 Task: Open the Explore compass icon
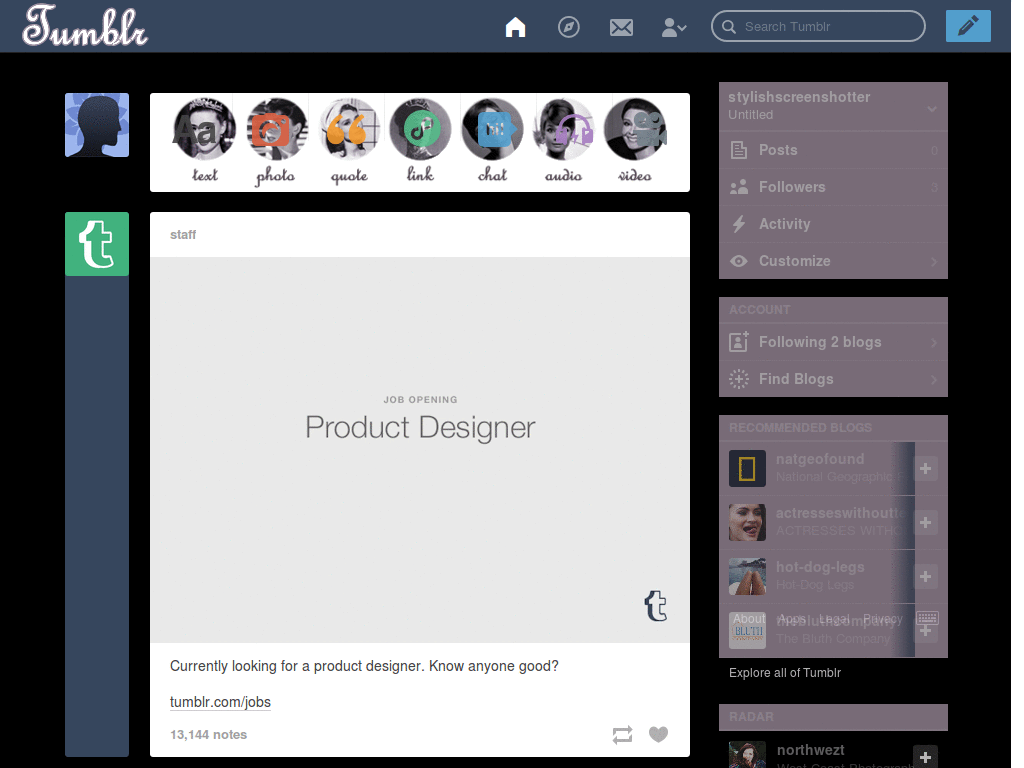568,27
